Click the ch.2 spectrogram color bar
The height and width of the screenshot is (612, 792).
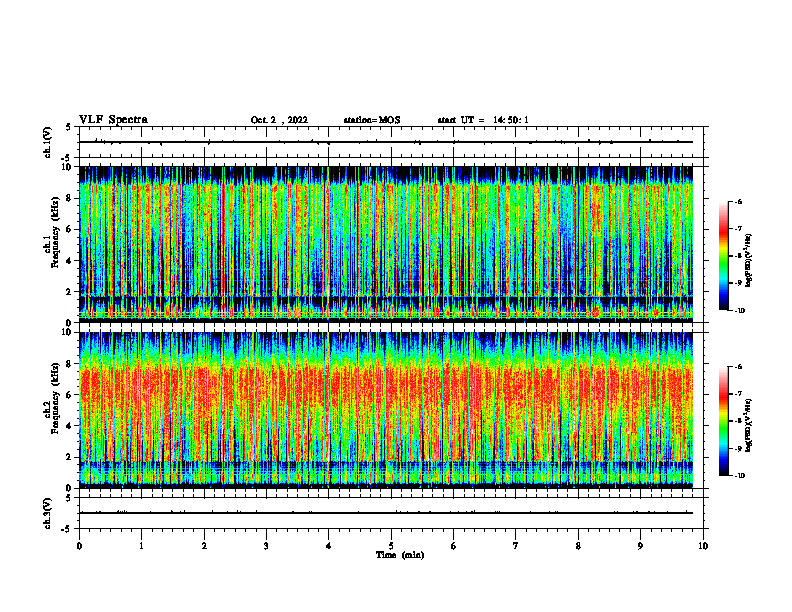point(723,421)
